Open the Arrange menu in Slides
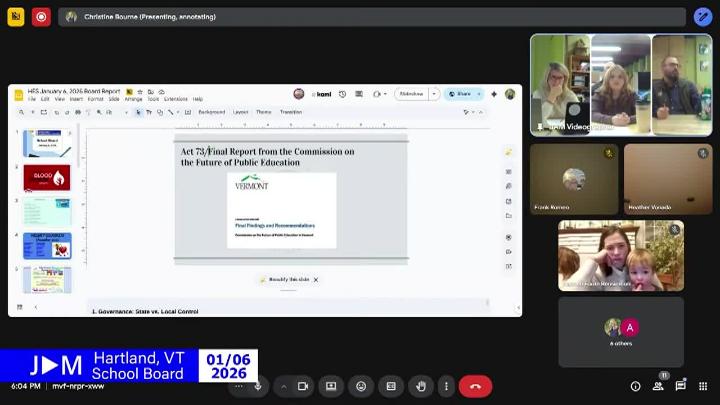Image resolution: width=720 pixels, height=405 pixels. pos(133,99)
